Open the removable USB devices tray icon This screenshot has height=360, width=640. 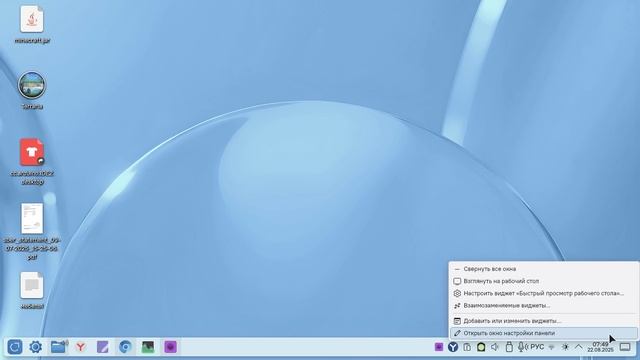click(x=509, y=347)
